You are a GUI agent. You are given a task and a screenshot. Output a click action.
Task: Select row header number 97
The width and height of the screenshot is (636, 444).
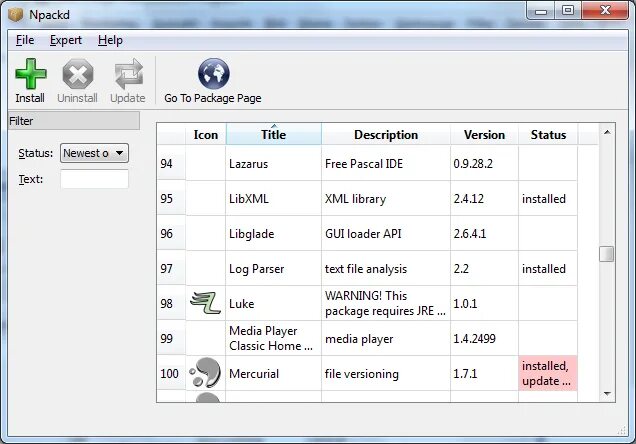pyautogui.click(x=171, y=268)
